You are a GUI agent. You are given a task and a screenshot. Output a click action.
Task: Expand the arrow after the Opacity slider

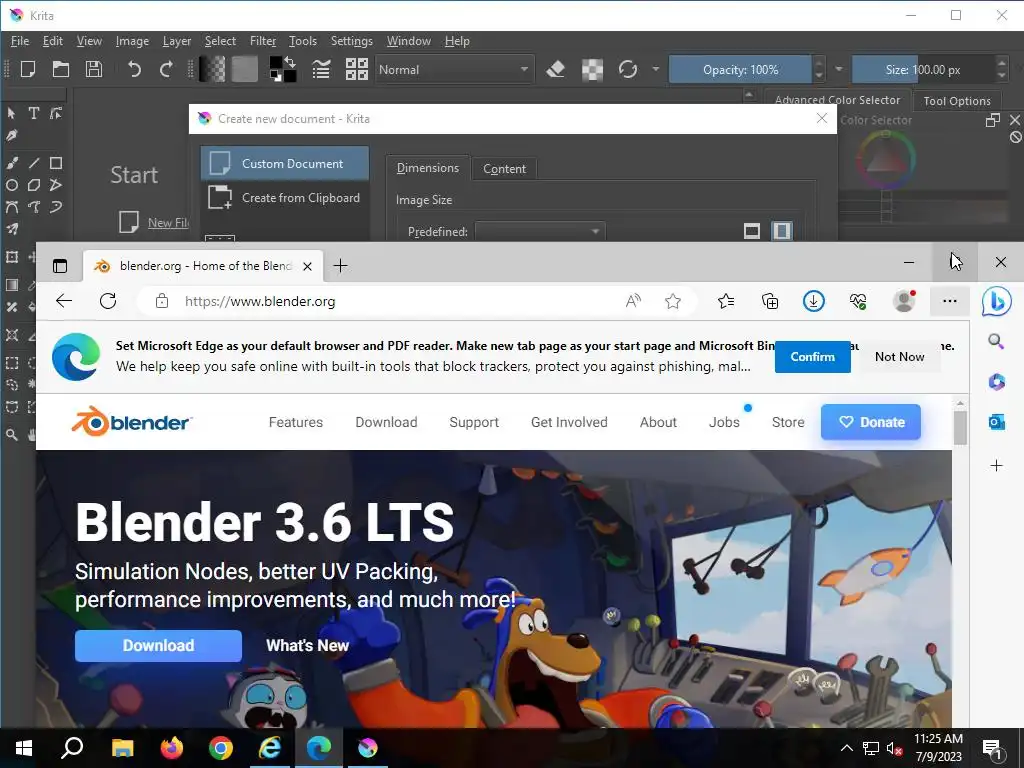click(839, 69)
